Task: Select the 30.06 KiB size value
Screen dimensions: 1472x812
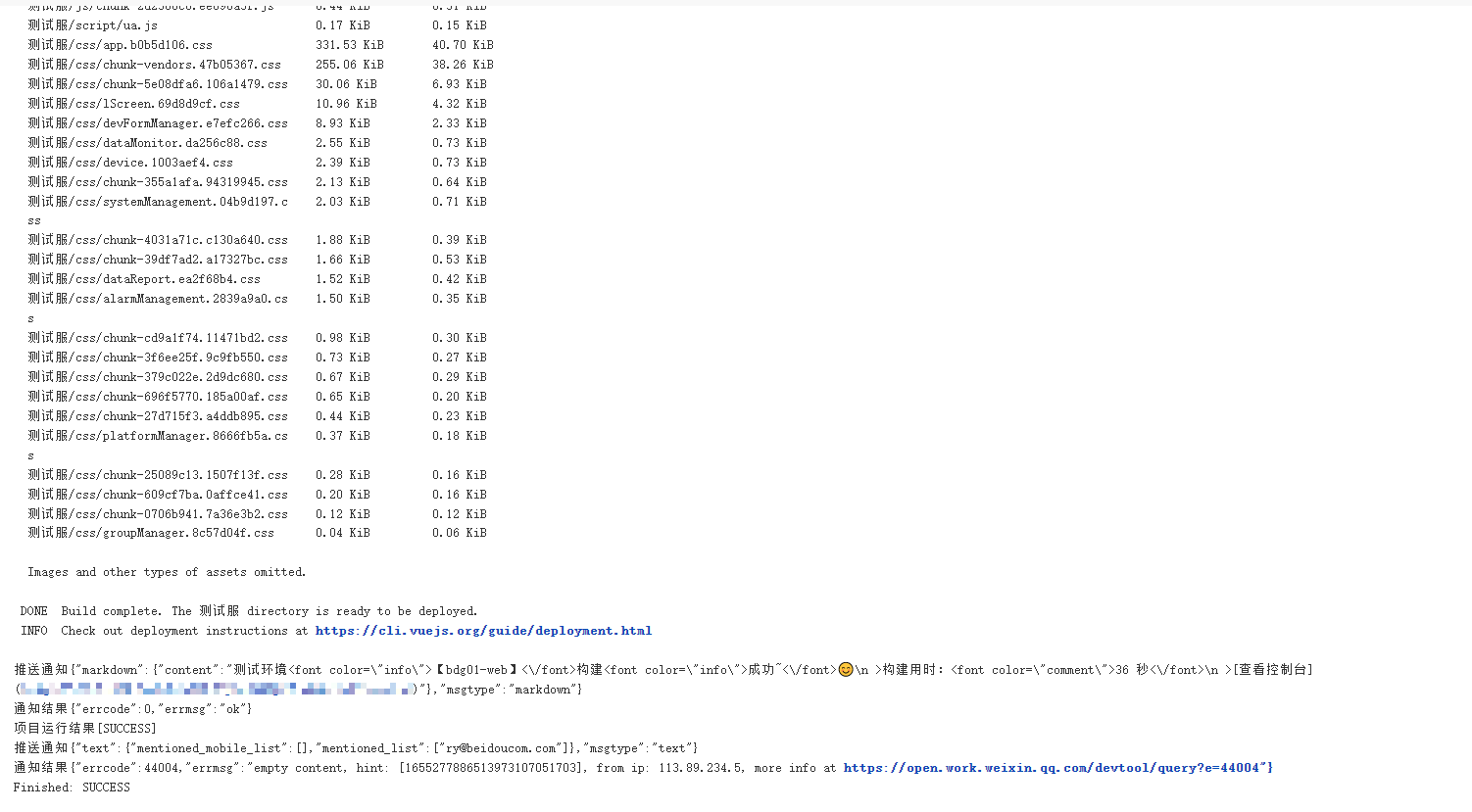Action: [346, 84]
